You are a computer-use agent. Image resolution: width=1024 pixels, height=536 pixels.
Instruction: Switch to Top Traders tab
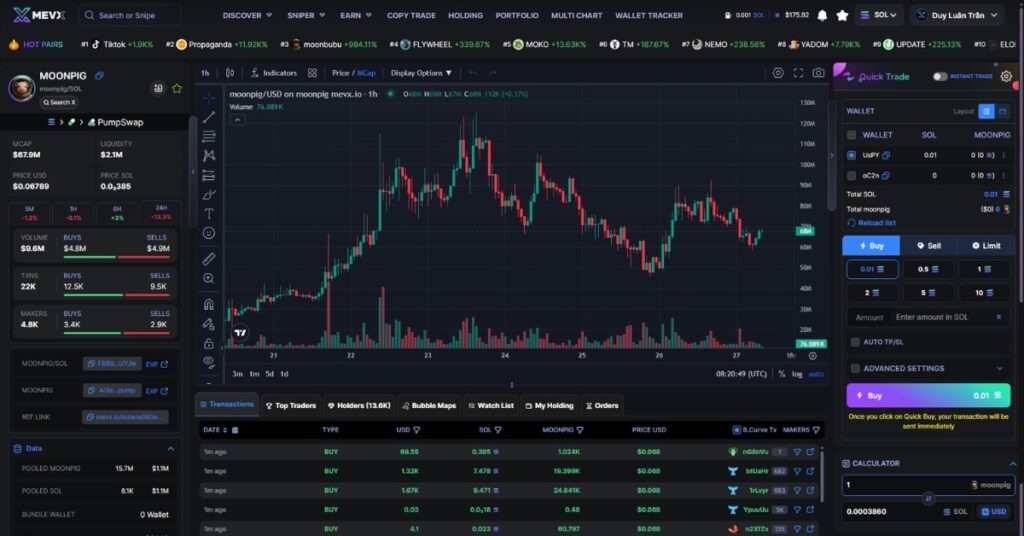coord(291,405)
